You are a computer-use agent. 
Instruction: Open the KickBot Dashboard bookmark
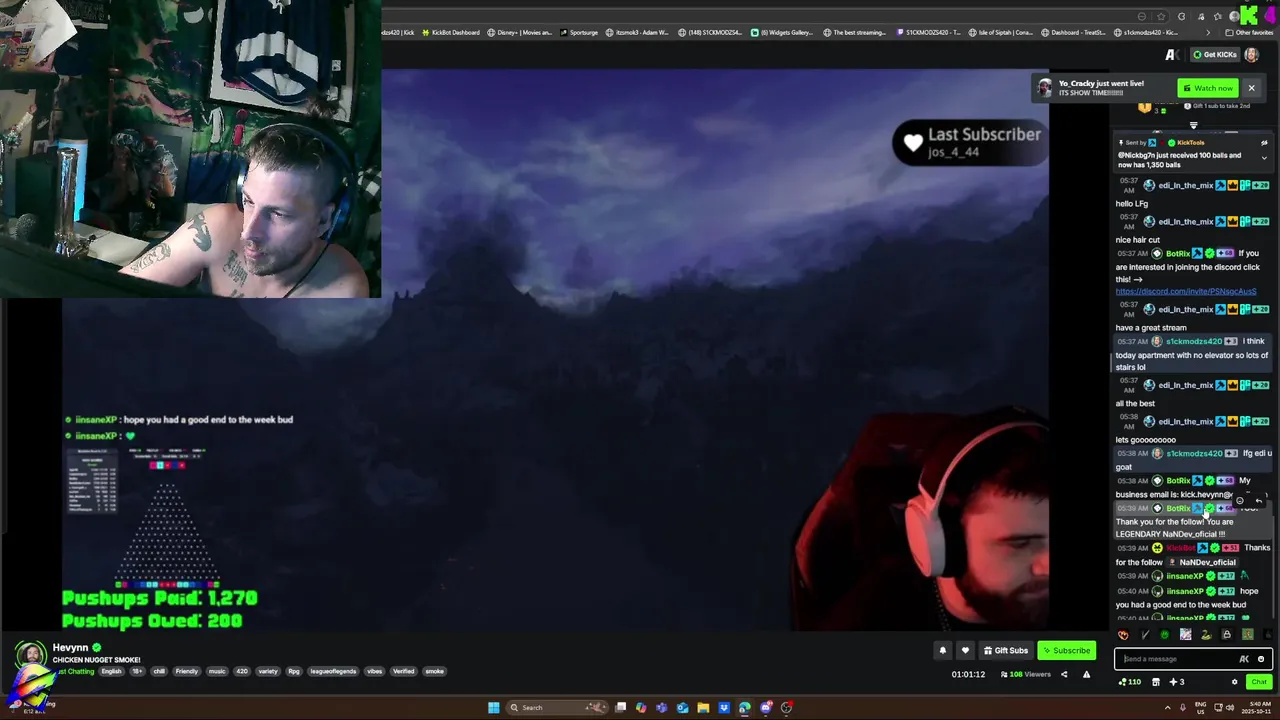click(450, 32)
